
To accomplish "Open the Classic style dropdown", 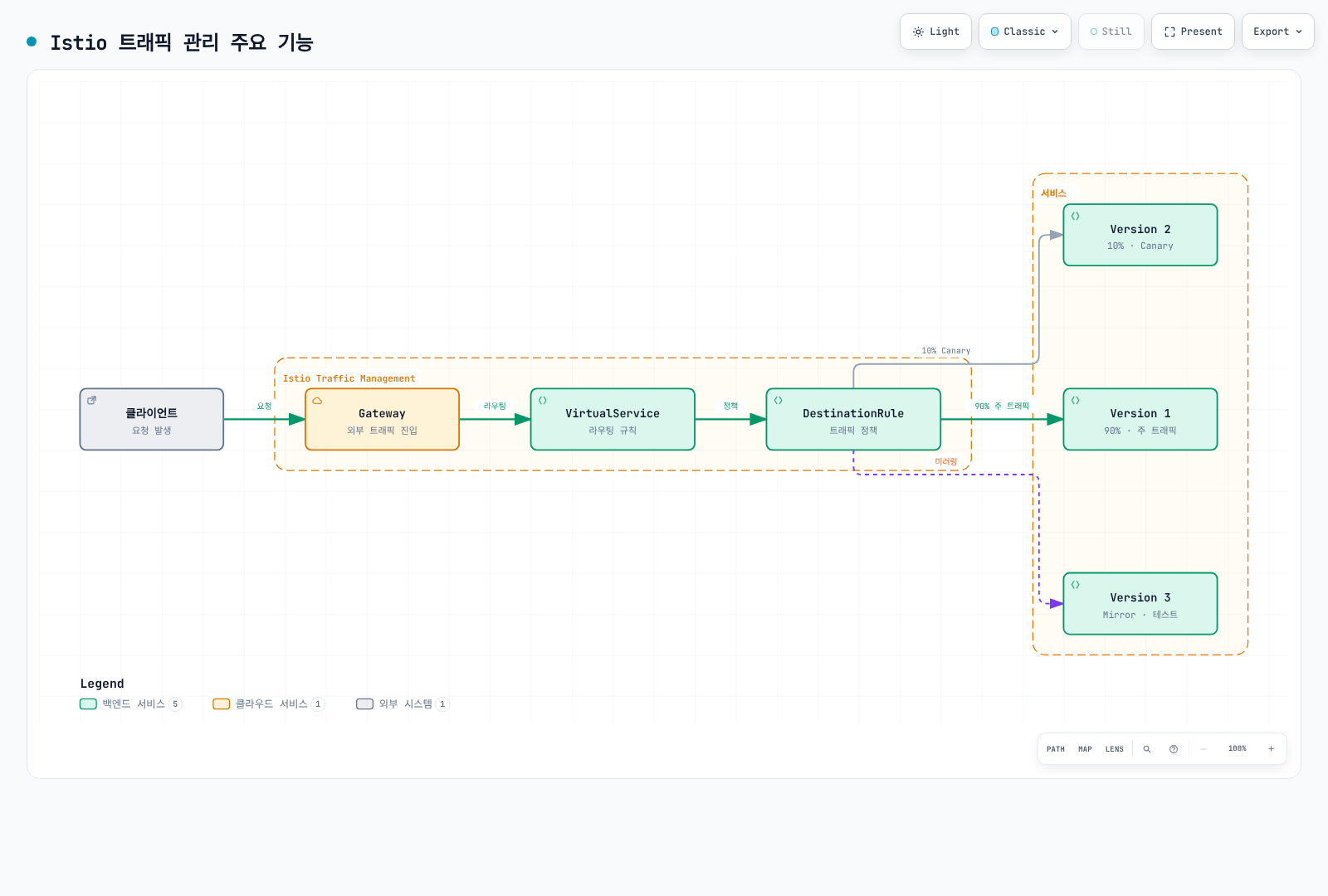I will 1024,32.
